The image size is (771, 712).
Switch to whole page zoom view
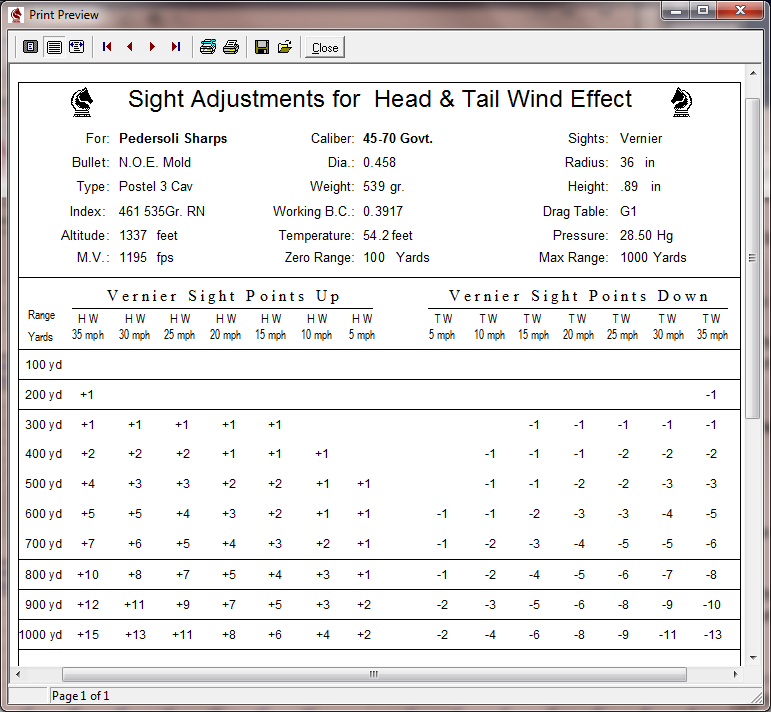30,47
